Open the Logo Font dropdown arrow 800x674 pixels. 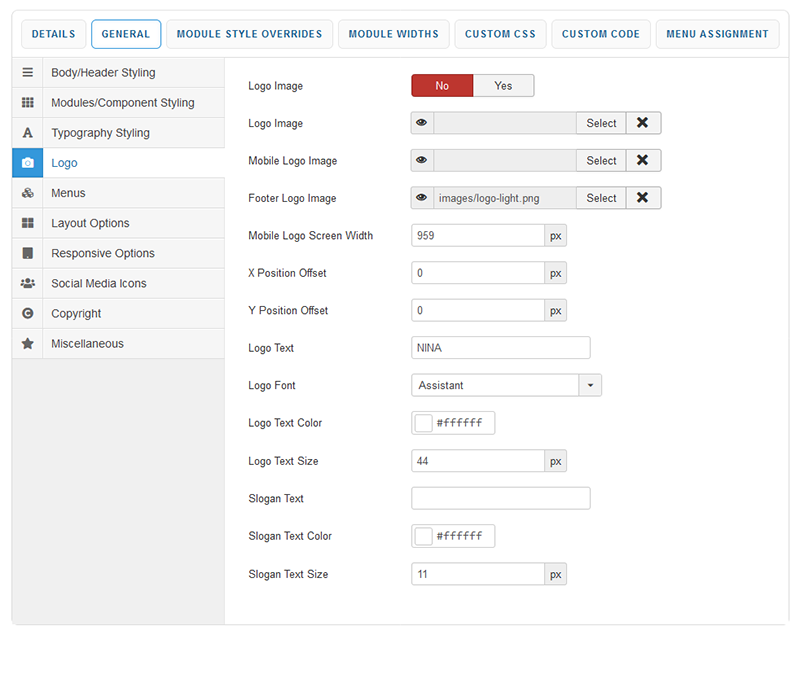pyautogui.click(x=590, y=385)
